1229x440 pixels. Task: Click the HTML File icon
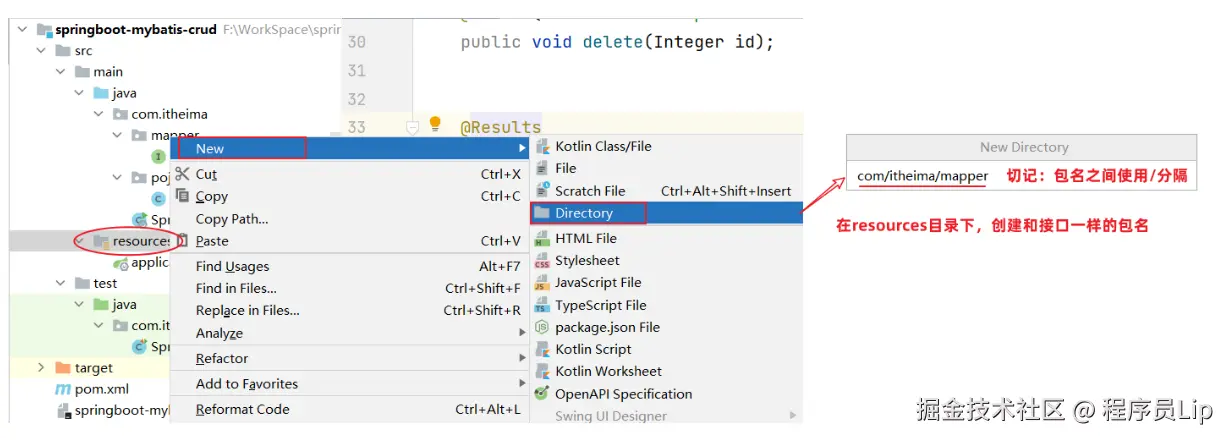coord(542,239)
